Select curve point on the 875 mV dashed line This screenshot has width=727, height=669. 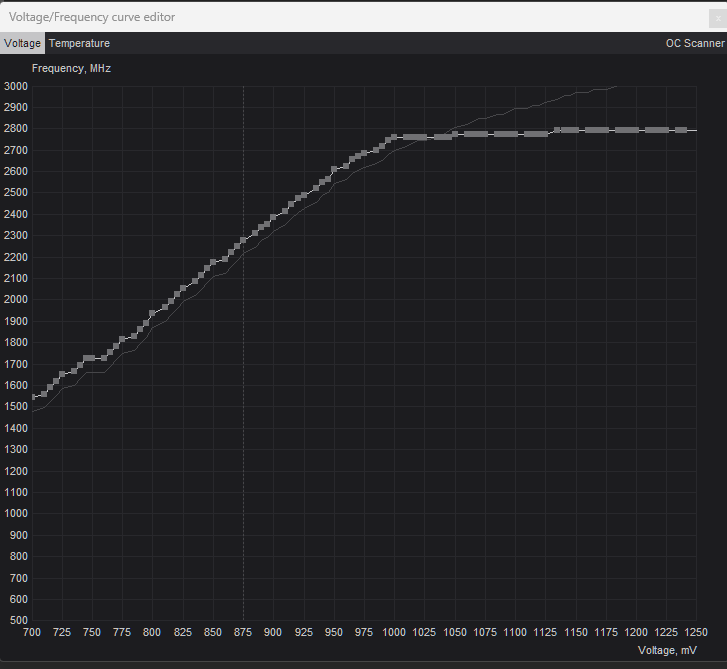pyautogui.click(x=243, y=241)
